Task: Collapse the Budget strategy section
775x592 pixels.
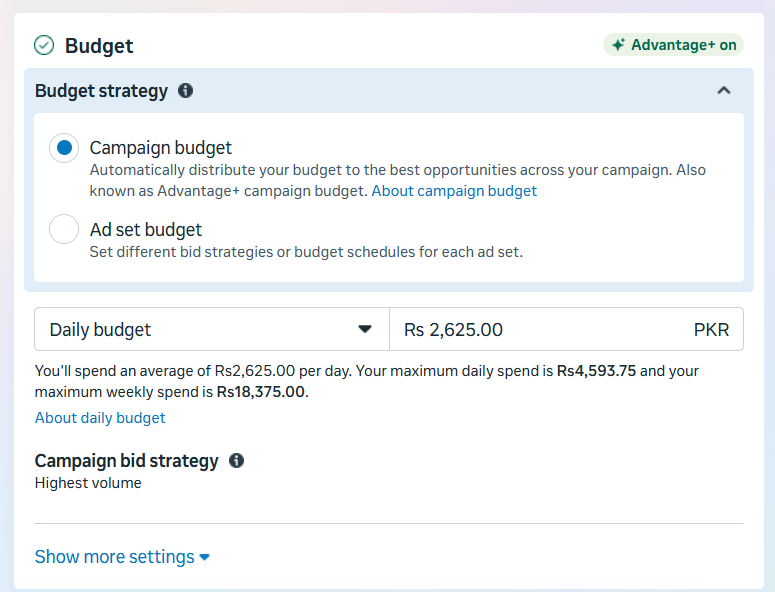Action: 724,90
